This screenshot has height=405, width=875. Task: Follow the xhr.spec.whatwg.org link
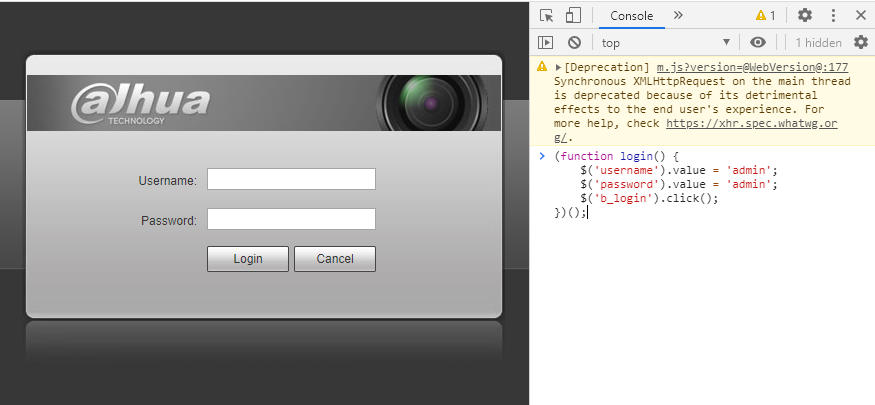752,123
